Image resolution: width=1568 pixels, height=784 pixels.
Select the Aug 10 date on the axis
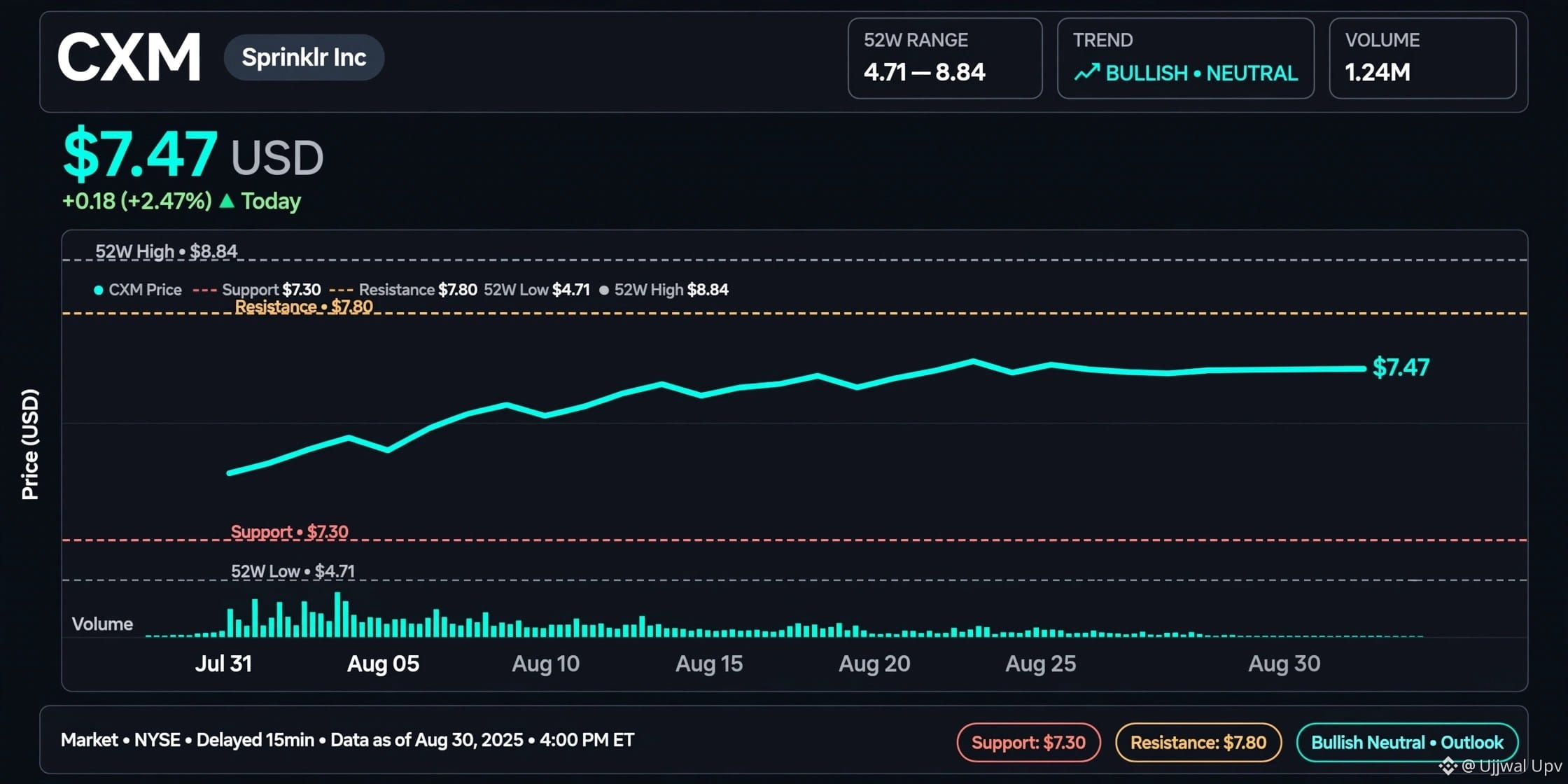click(x=546, y=664)
